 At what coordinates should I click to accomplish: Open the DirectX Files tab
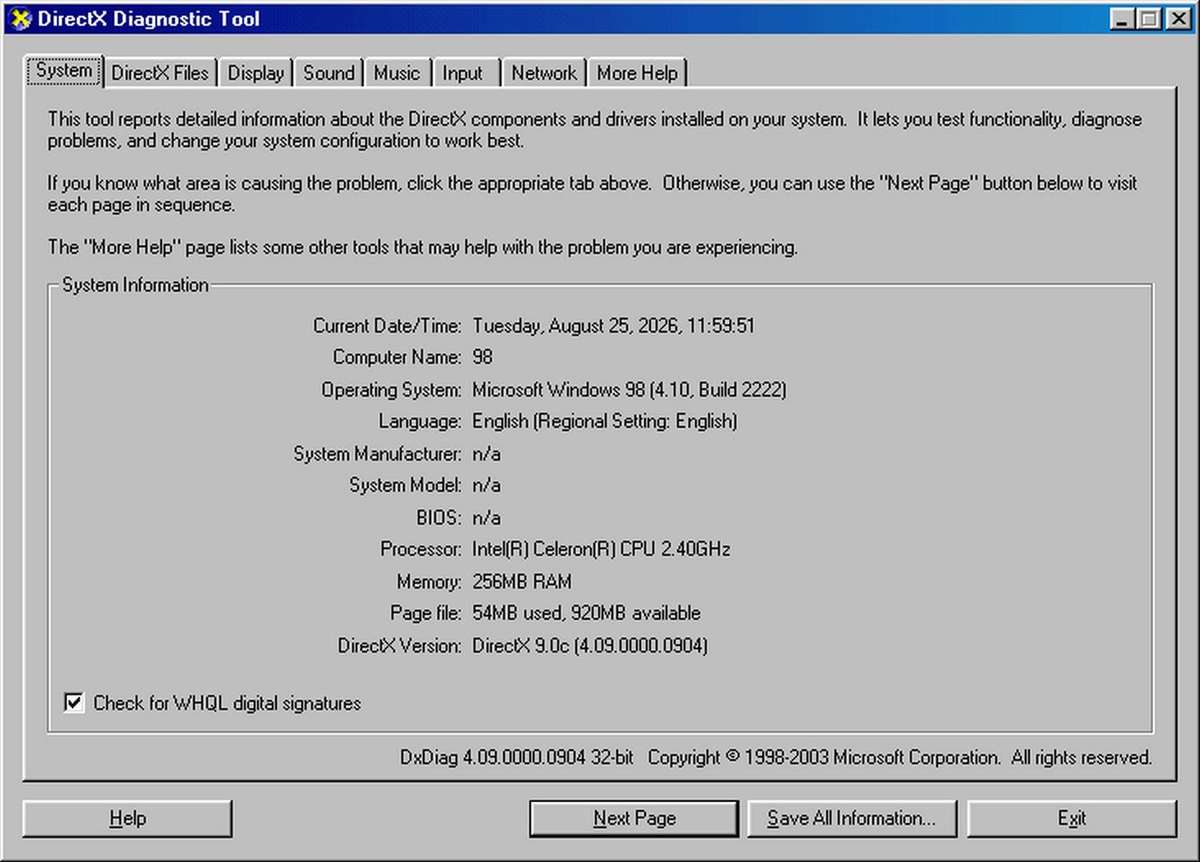pos(160,73)
